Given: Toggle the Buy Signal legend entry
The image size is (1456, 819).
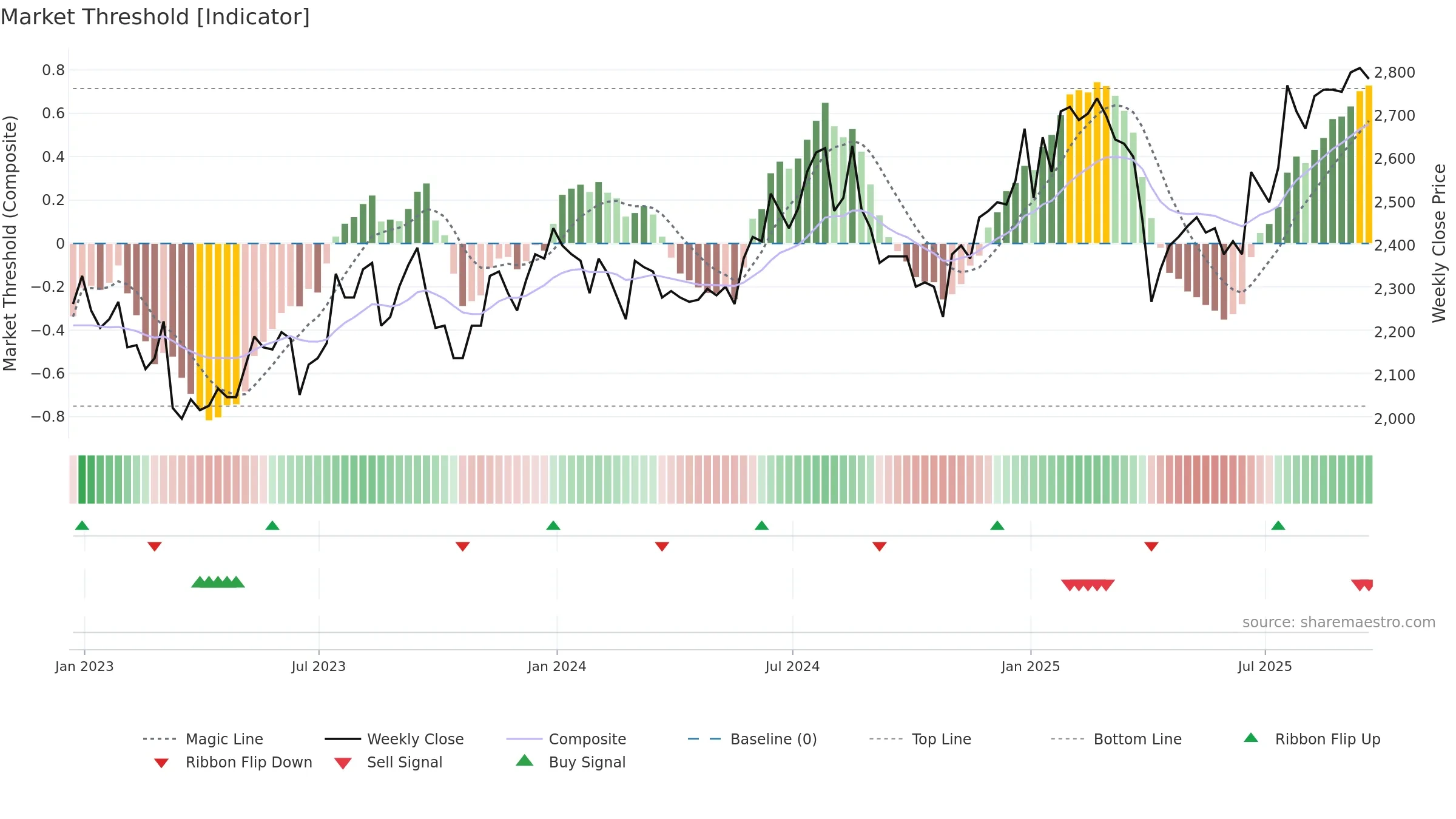Looking at the screenshot, I should click(x=570, y=762).
